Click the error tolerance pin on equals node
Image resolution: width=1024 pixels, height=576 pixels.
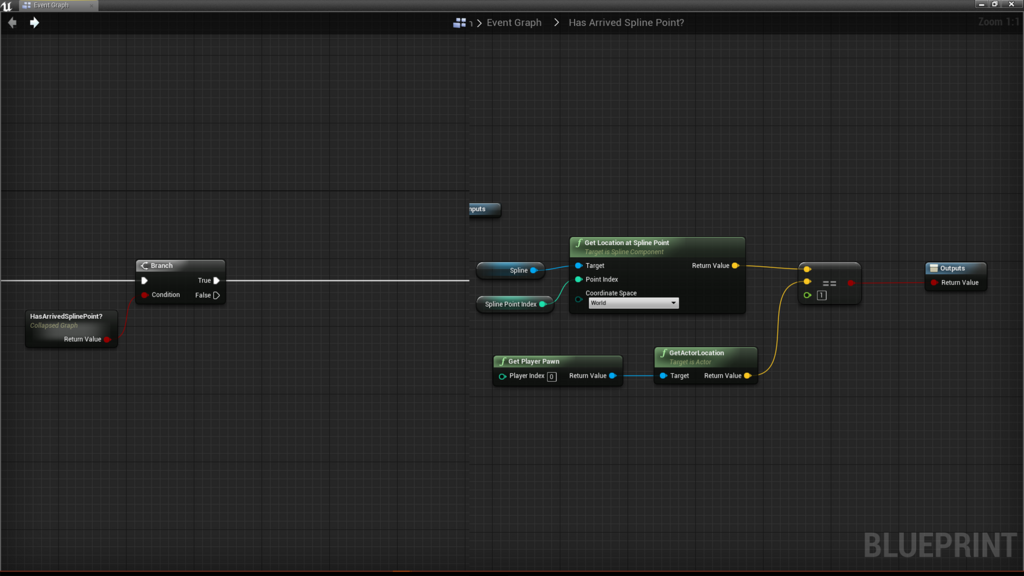(x=807, y=296)
